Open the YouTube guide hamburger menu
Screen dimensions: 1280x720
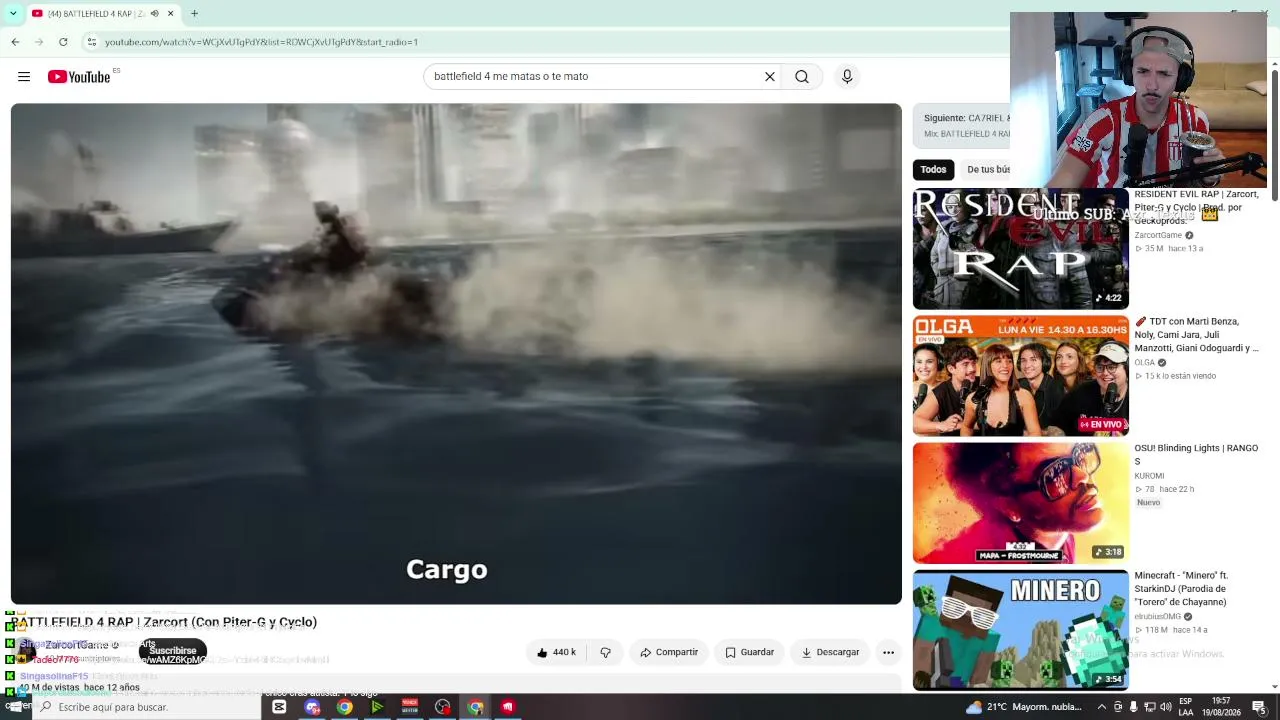coord(24,77)
